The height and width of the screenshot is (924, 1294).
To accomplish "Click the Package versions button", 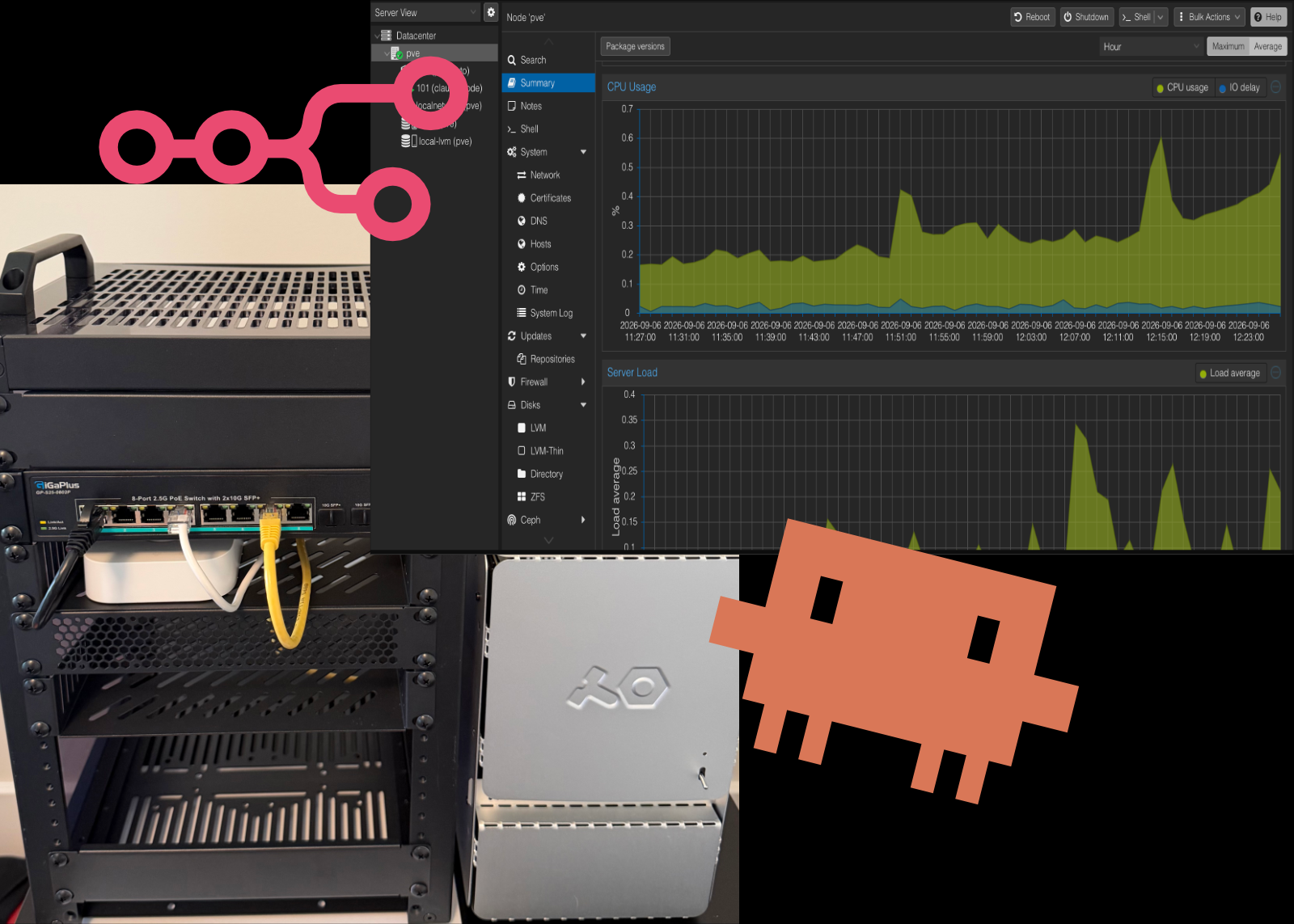I will [635, 46].
